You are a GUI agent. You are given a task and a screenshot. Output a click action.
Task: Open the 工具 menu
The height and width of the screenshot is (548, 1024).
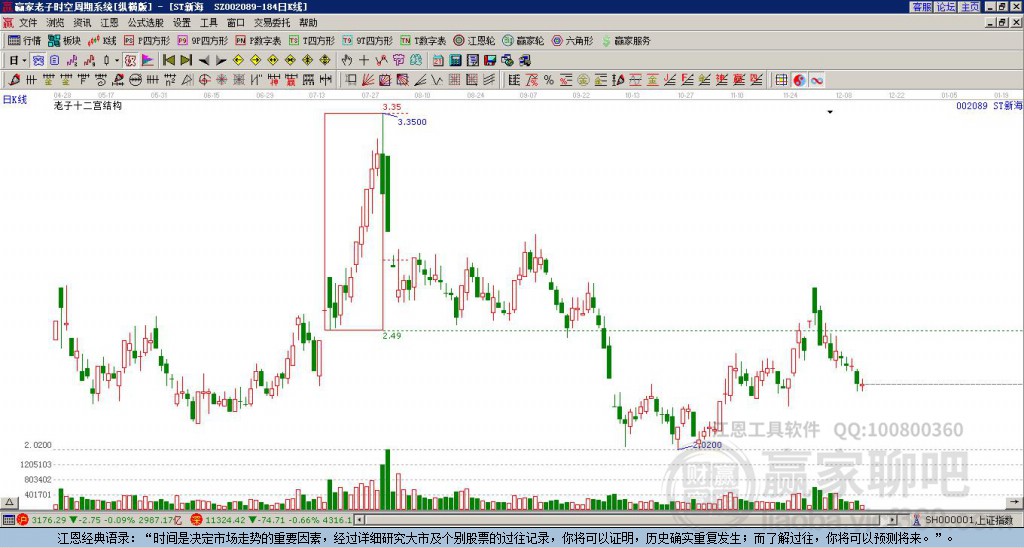(209, 23)
